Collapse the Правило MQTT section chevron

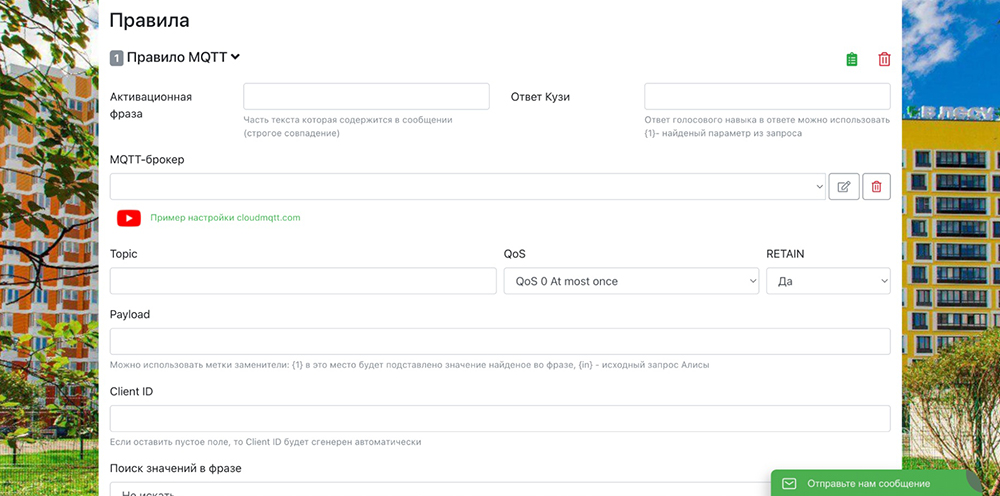pos(235,57)
